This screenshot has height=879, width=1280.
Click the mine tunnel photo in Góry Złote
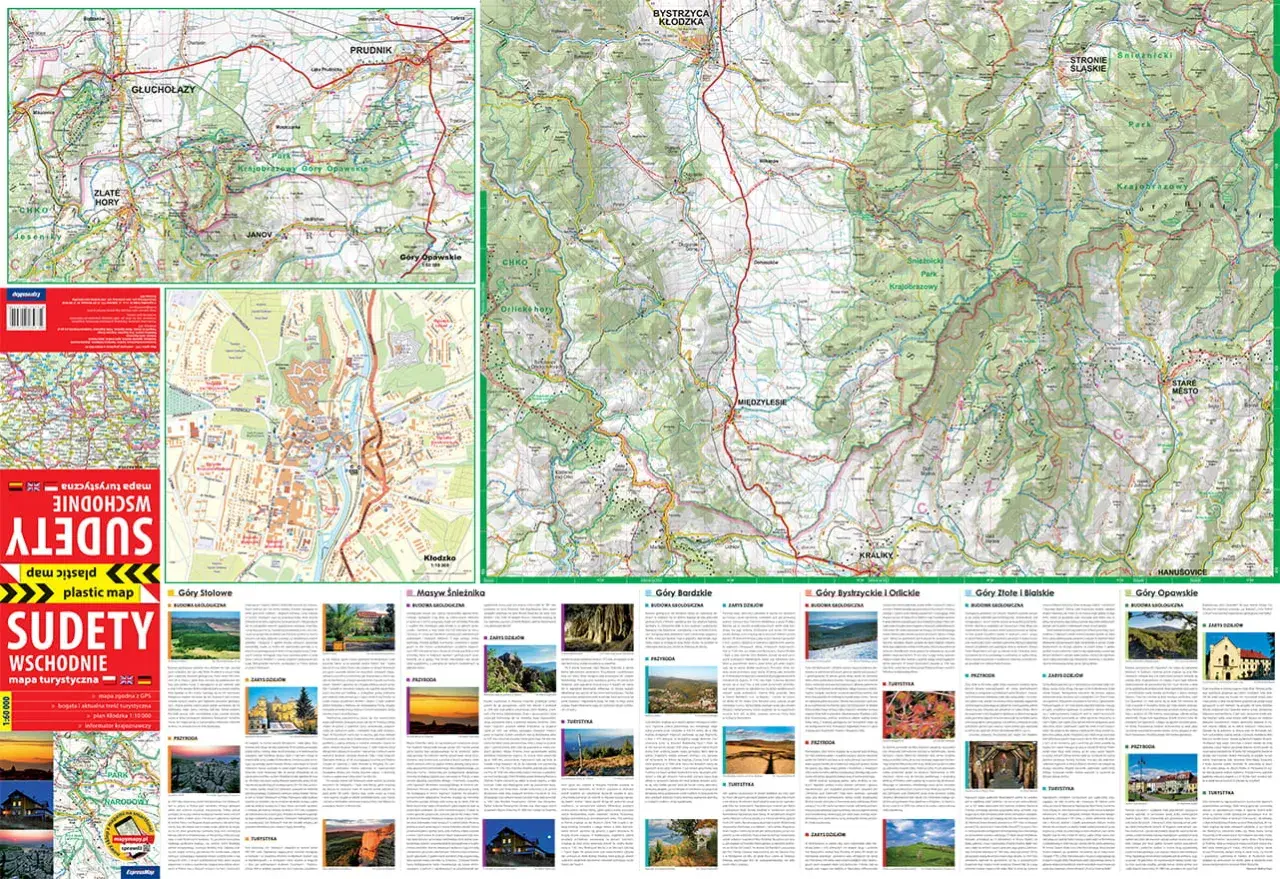tap(1003, 765)
